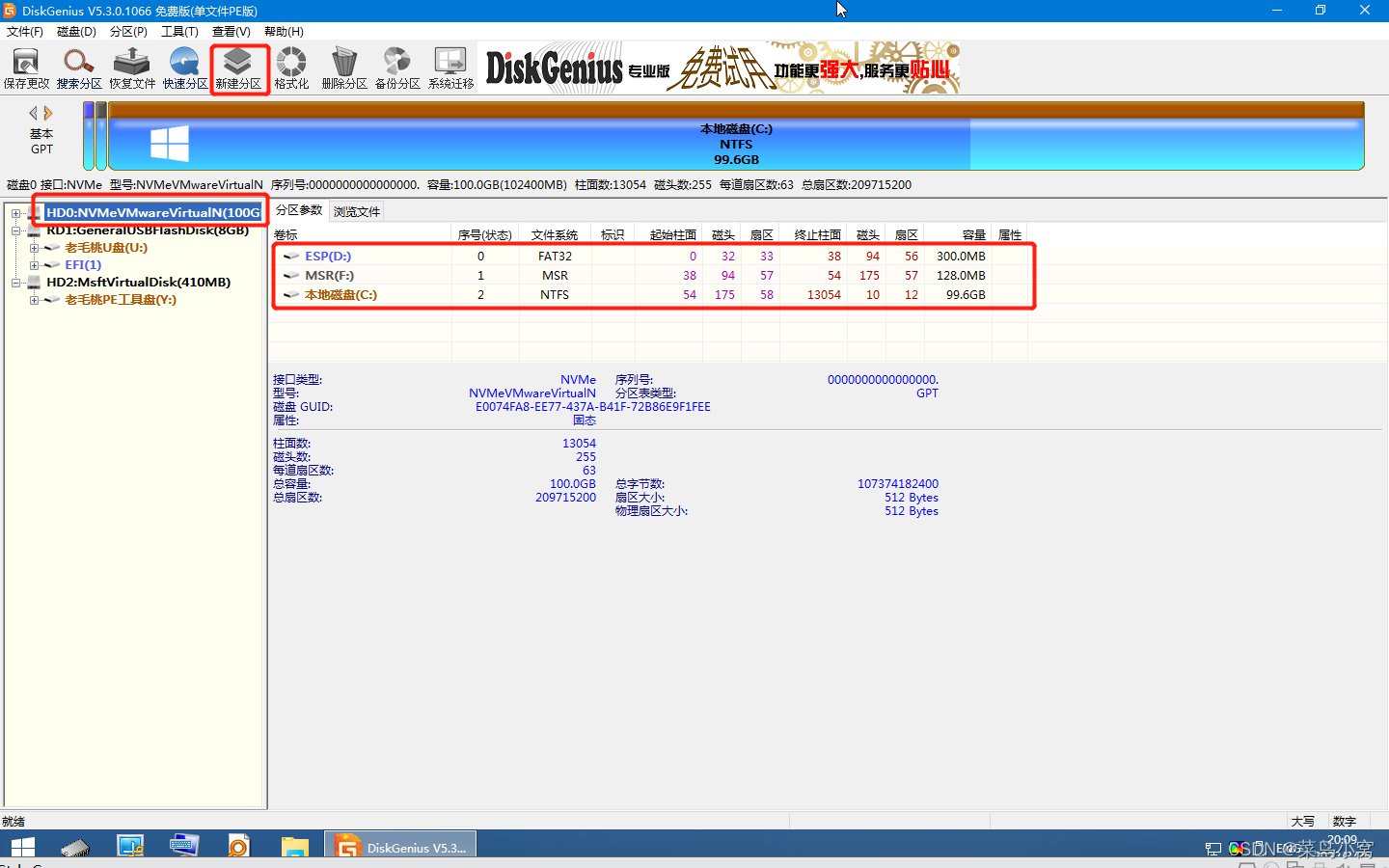Expand the 老毛桃U盘(U:) node
Screen dimensions: 1389x868
34,248
